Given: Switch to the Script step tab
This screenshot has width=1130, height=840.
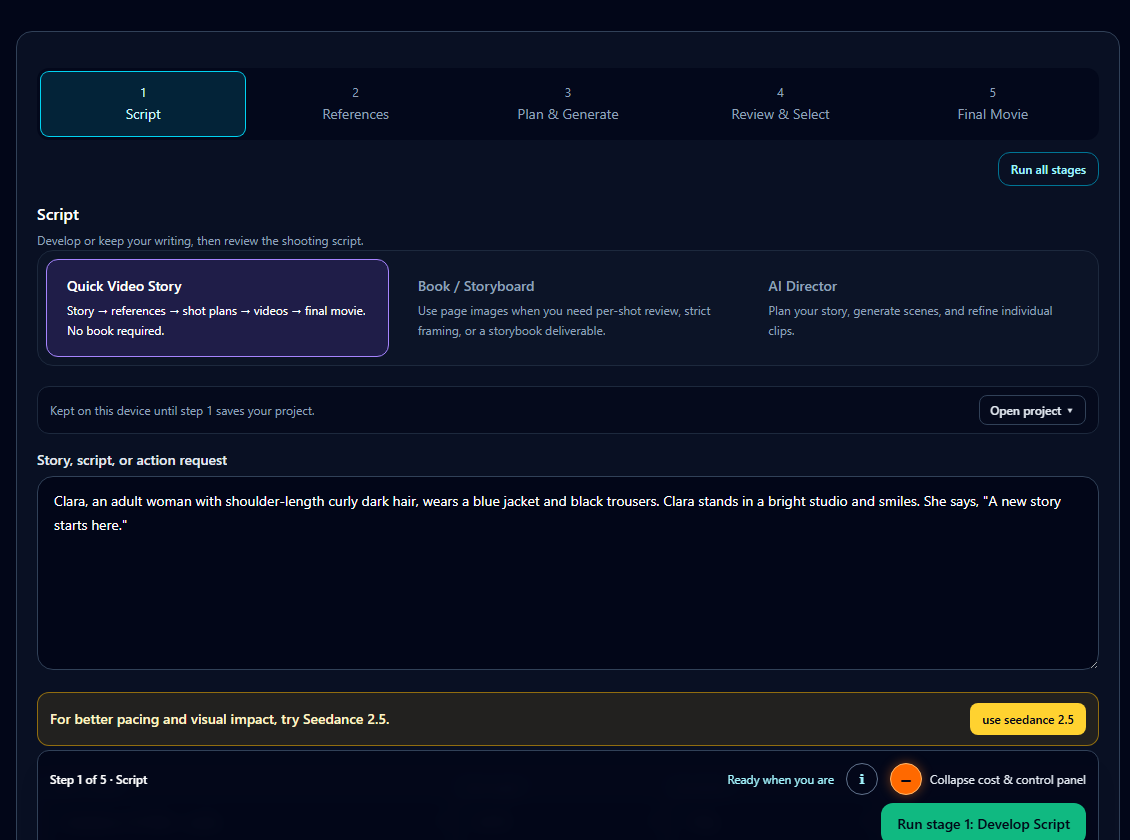Looking at the screenshot, I should (143, 104).
